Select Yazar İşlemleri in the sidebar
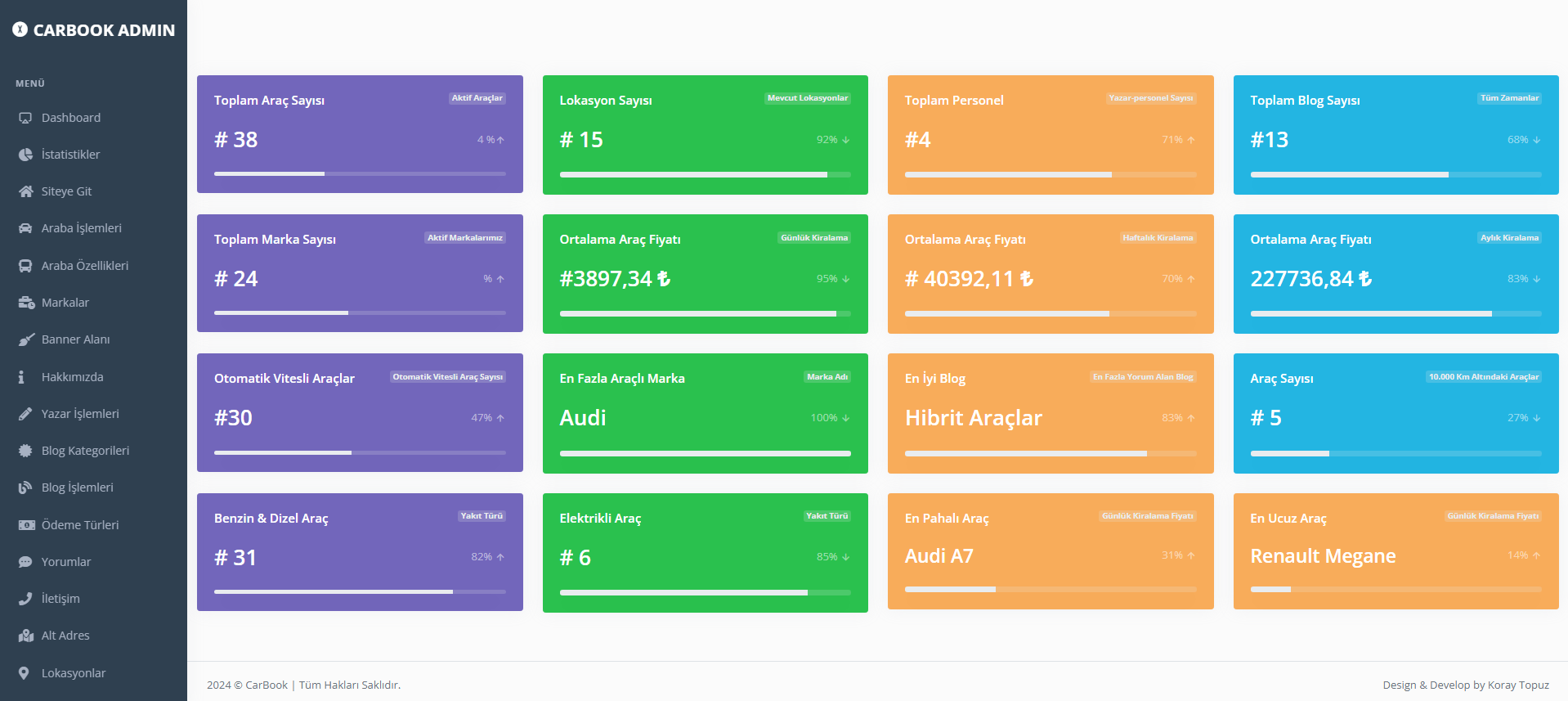The image size is (1568, 701). point(80,414)
